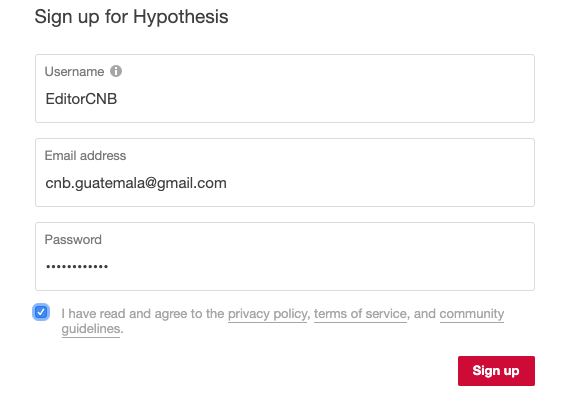This screenshot has width=566, height=405.
Task: Click the Username info icon
Action: (116, 71)
